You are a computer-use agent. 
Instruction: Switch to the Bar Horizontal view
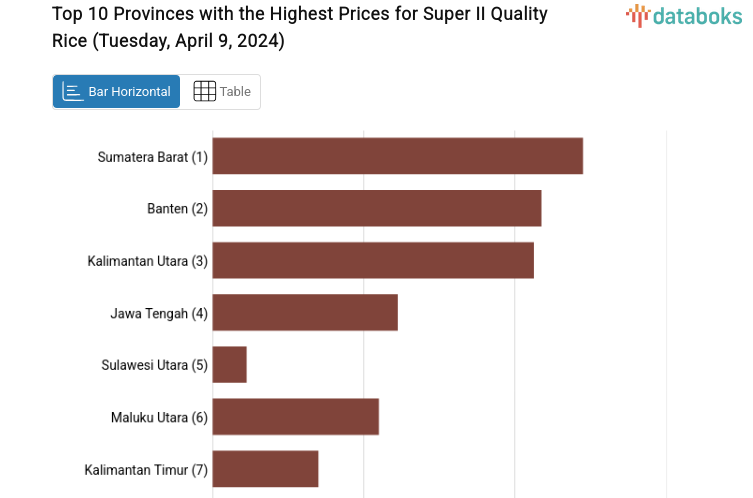pos(116,91)
